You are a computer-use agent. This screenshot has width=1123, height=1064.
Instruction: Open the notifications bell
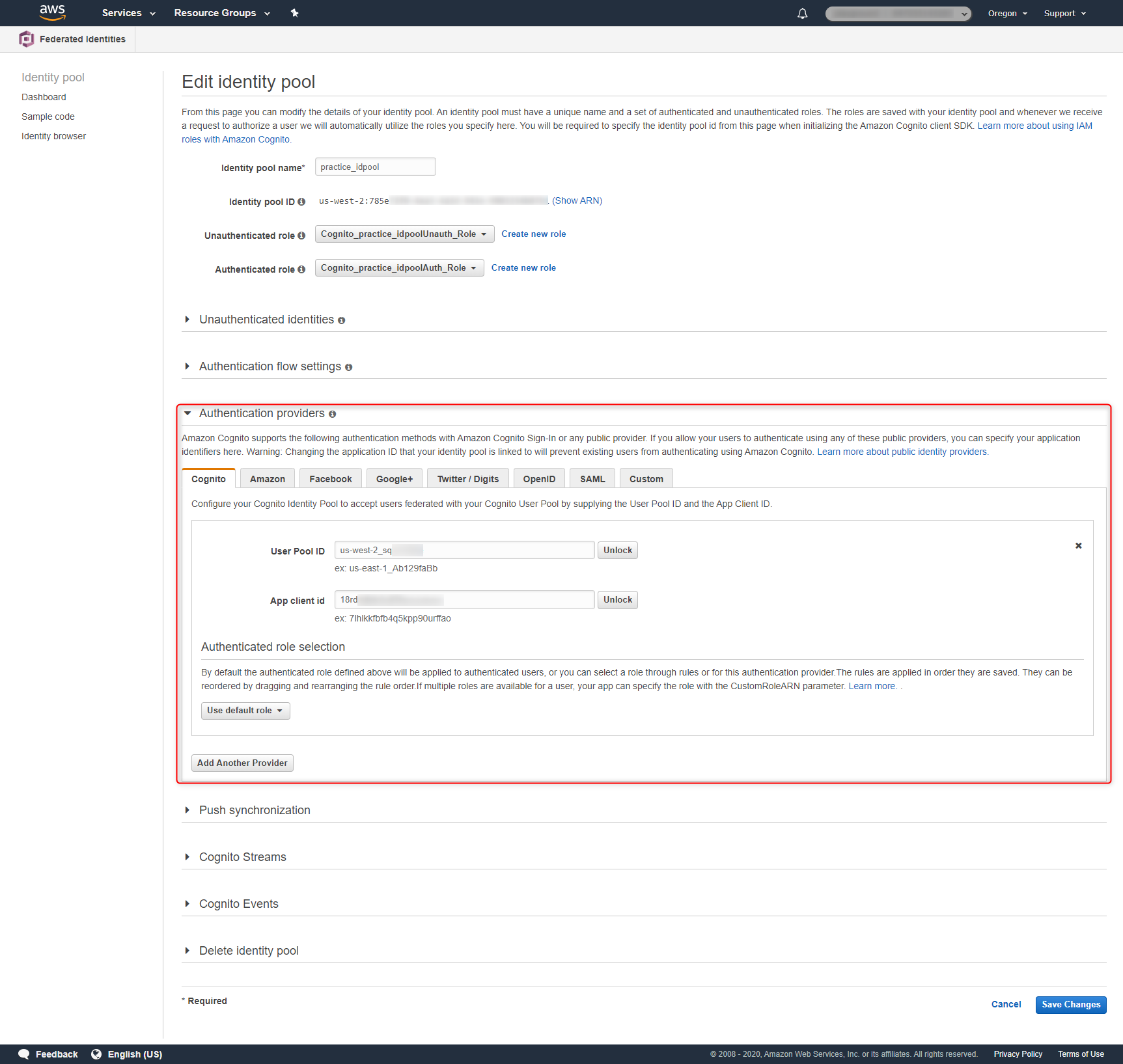(x=802, y=13)
